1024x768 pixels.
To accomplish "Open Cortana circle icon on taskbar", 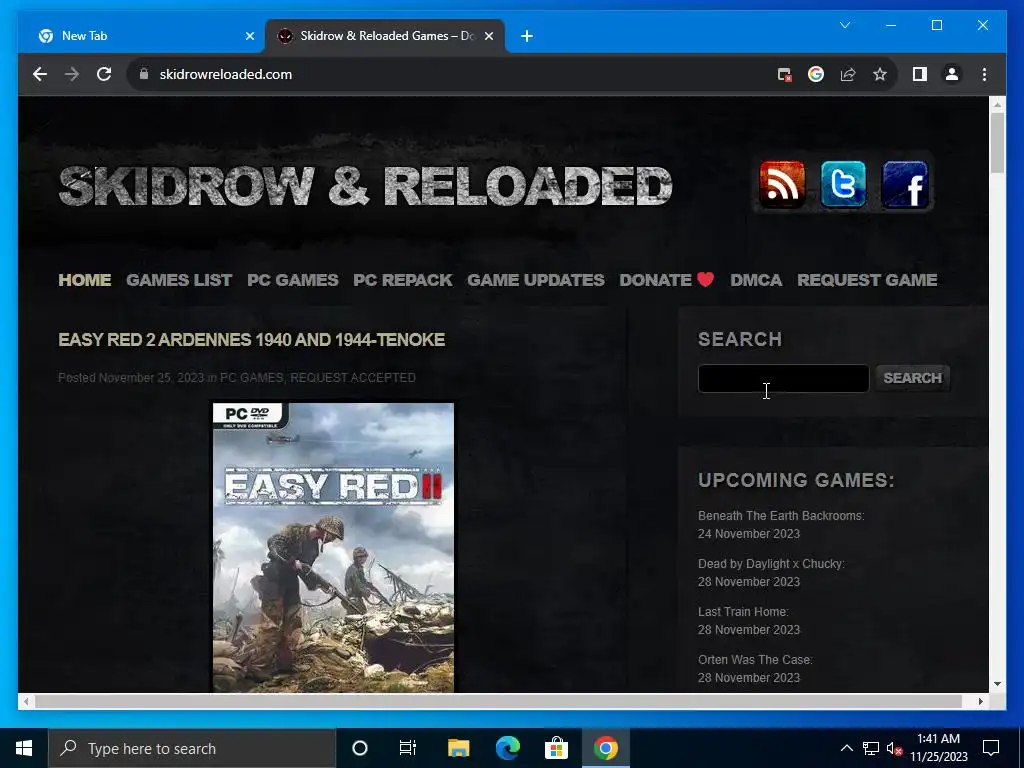I will [360, 748].
